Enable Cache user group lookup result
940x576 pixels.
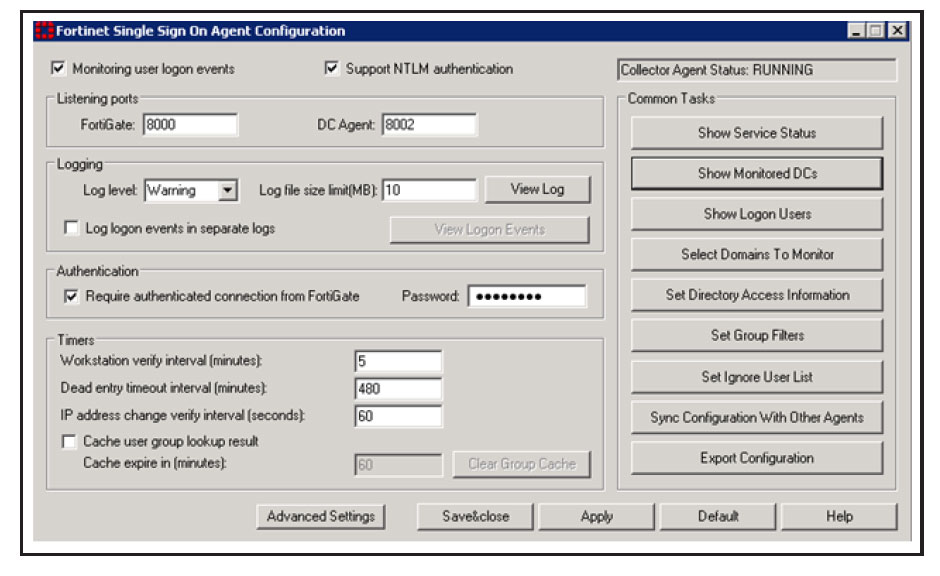click(69, 442)
